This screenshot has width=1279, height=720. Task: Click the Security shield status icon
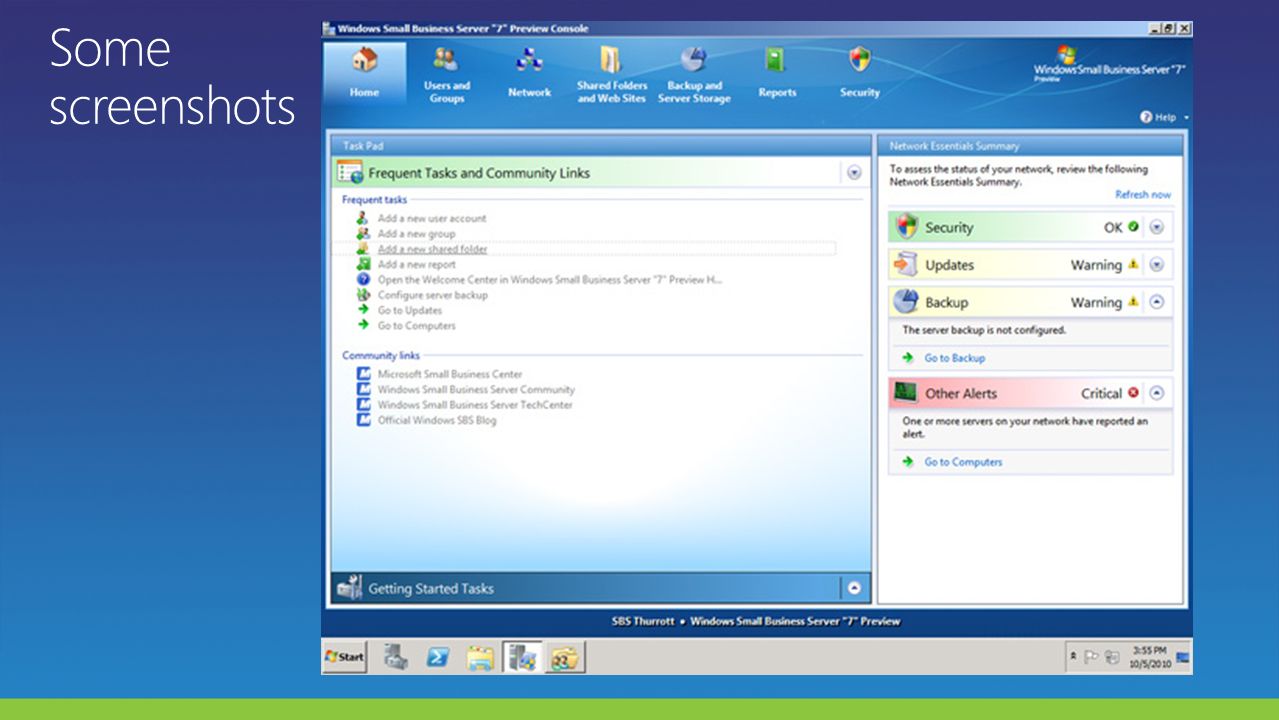tap(906, 227)
